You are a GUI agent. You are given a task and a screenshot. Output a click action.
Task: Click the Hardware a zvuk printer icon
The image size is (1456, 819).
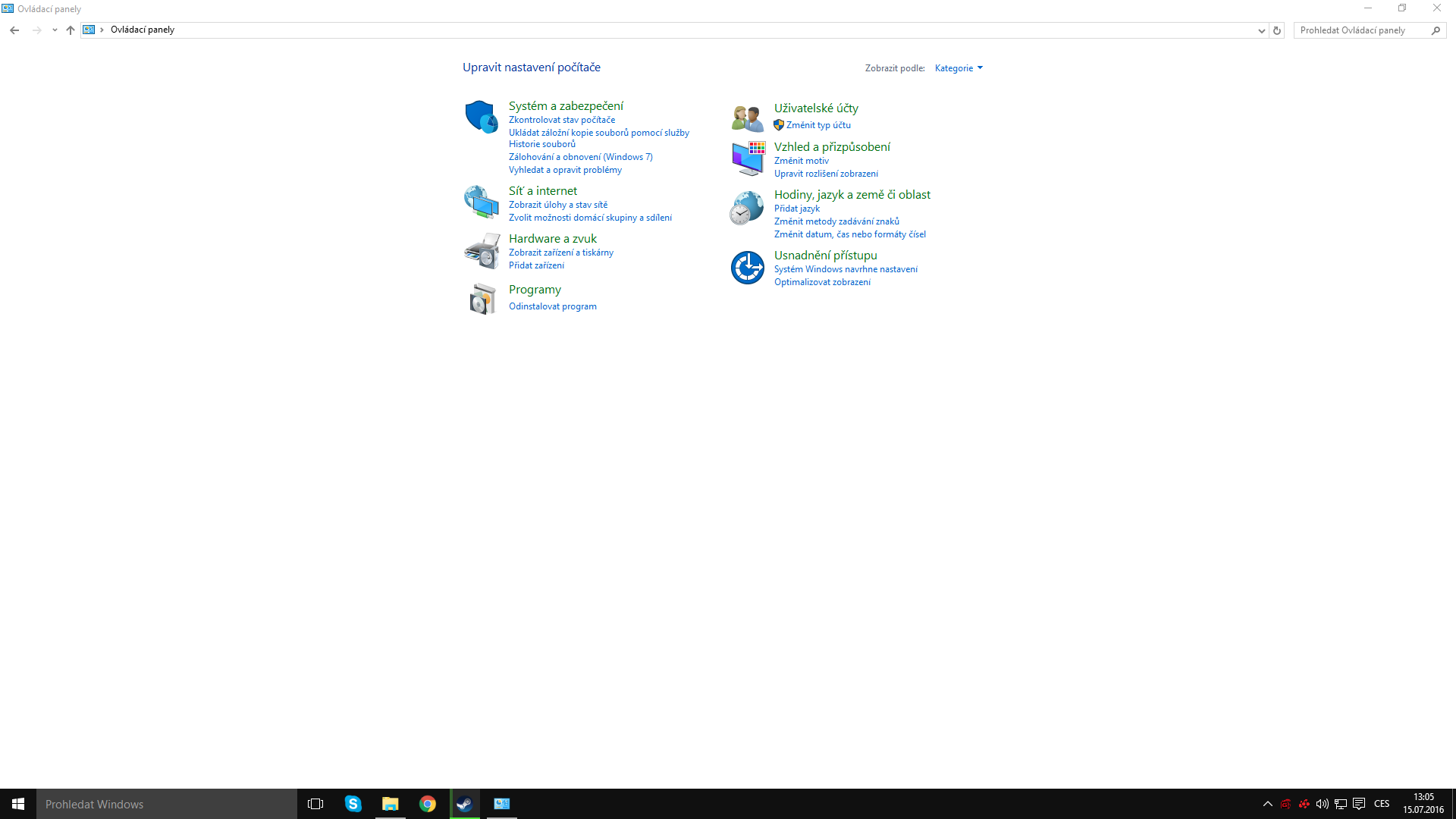[x=481, y=250]
